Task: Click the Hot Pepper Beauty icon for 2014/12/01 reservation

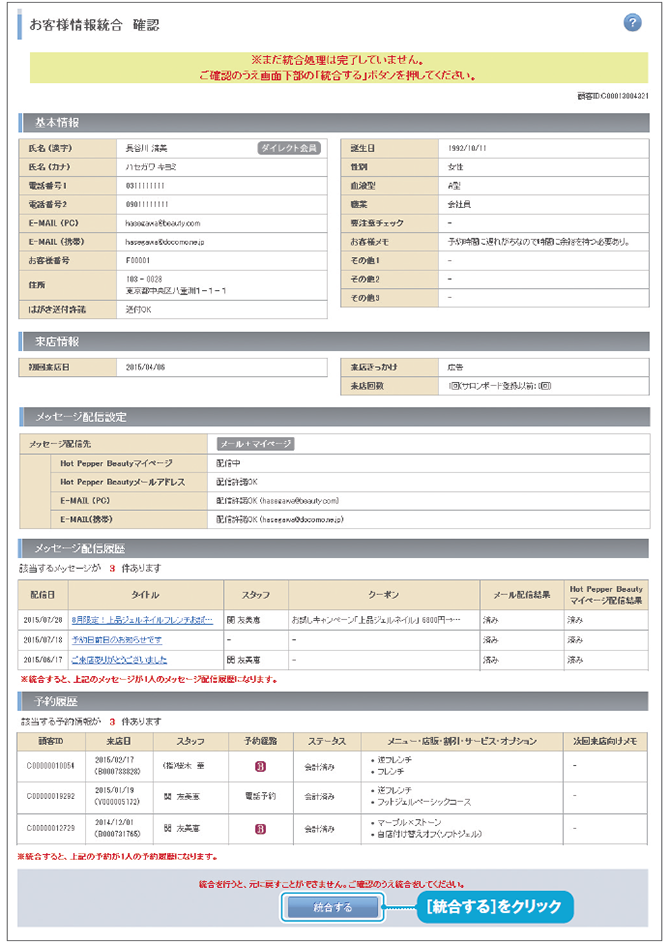Action: [x=260, y=829]
